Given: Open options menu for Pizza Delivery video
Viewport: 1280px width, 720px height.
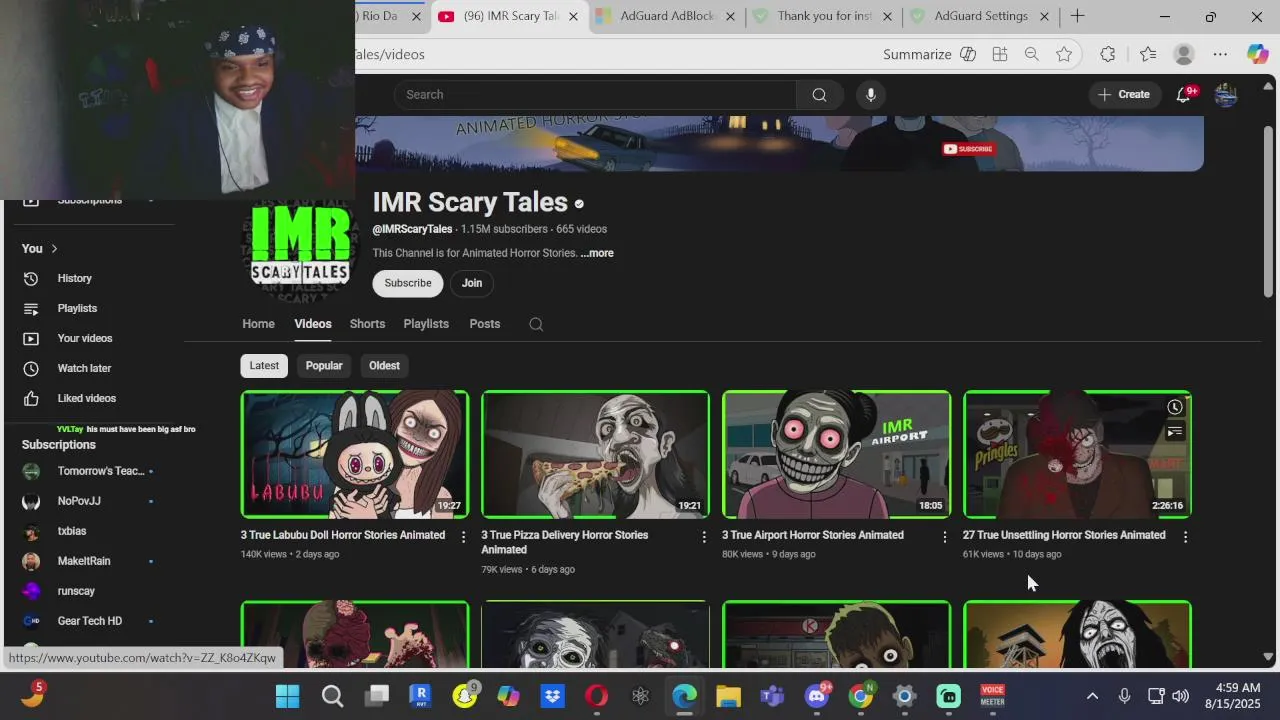Looking at the screenshot, I should click(704, 537).
